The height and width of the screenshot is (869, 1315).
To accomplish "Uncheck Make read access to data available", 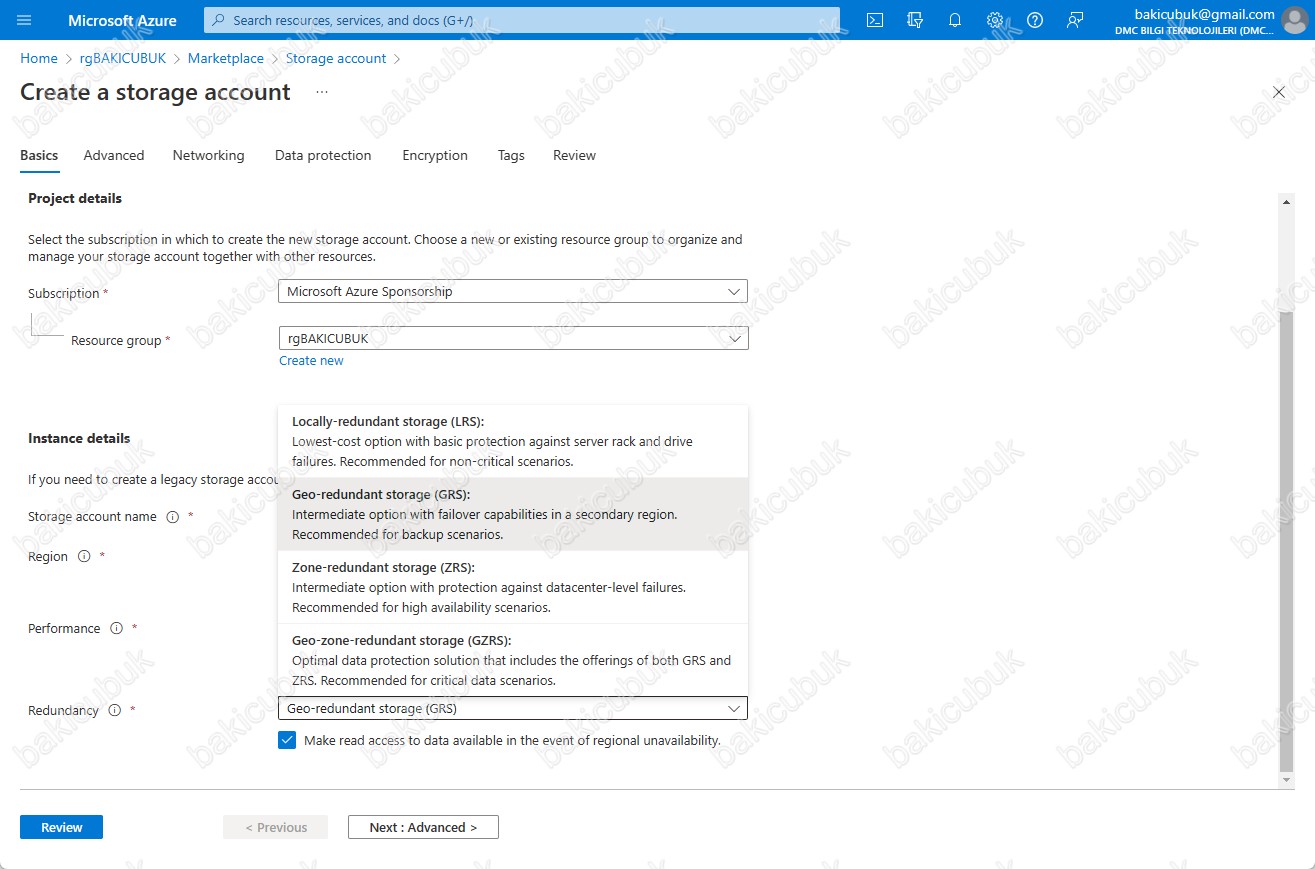I will pyautogui.click(x=287, y=740).
